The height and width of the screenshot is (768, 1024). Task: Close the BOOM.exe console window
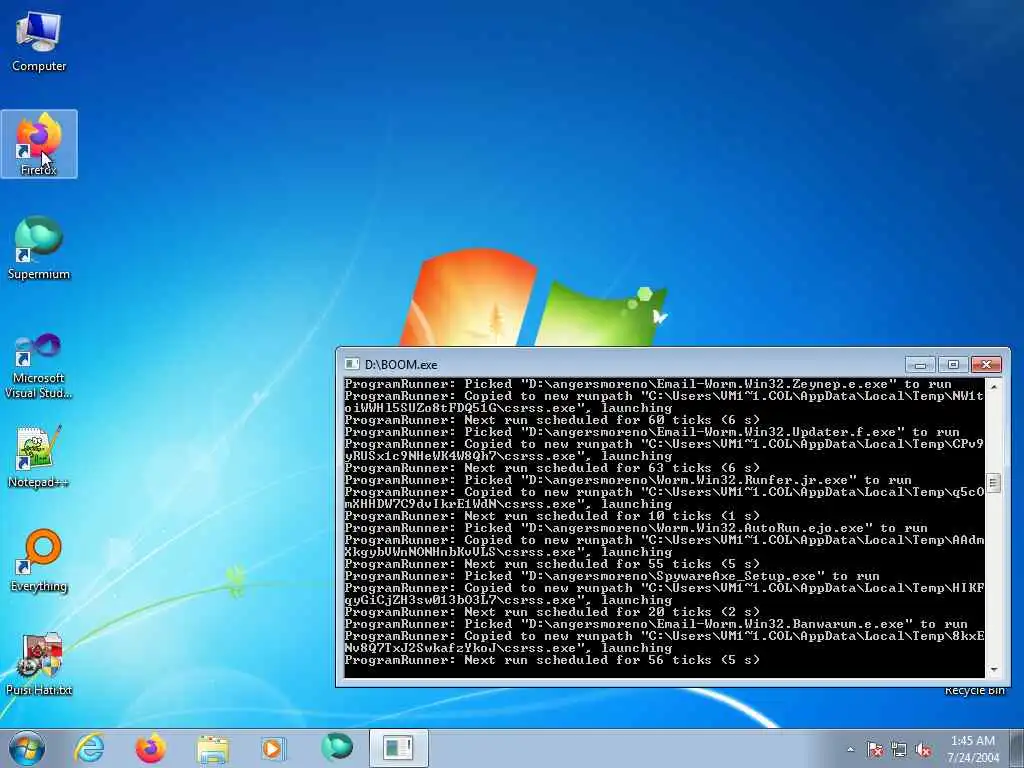[986, 364]
